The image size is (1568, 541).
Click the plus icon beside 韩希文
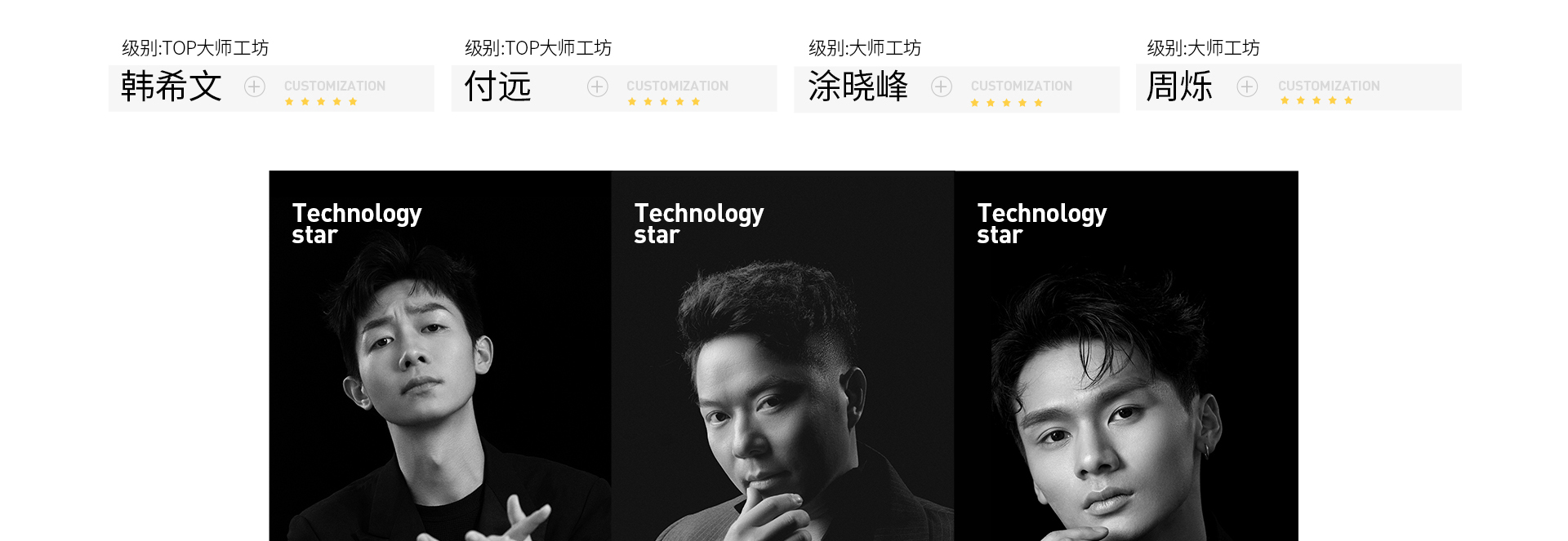point(255,86)
